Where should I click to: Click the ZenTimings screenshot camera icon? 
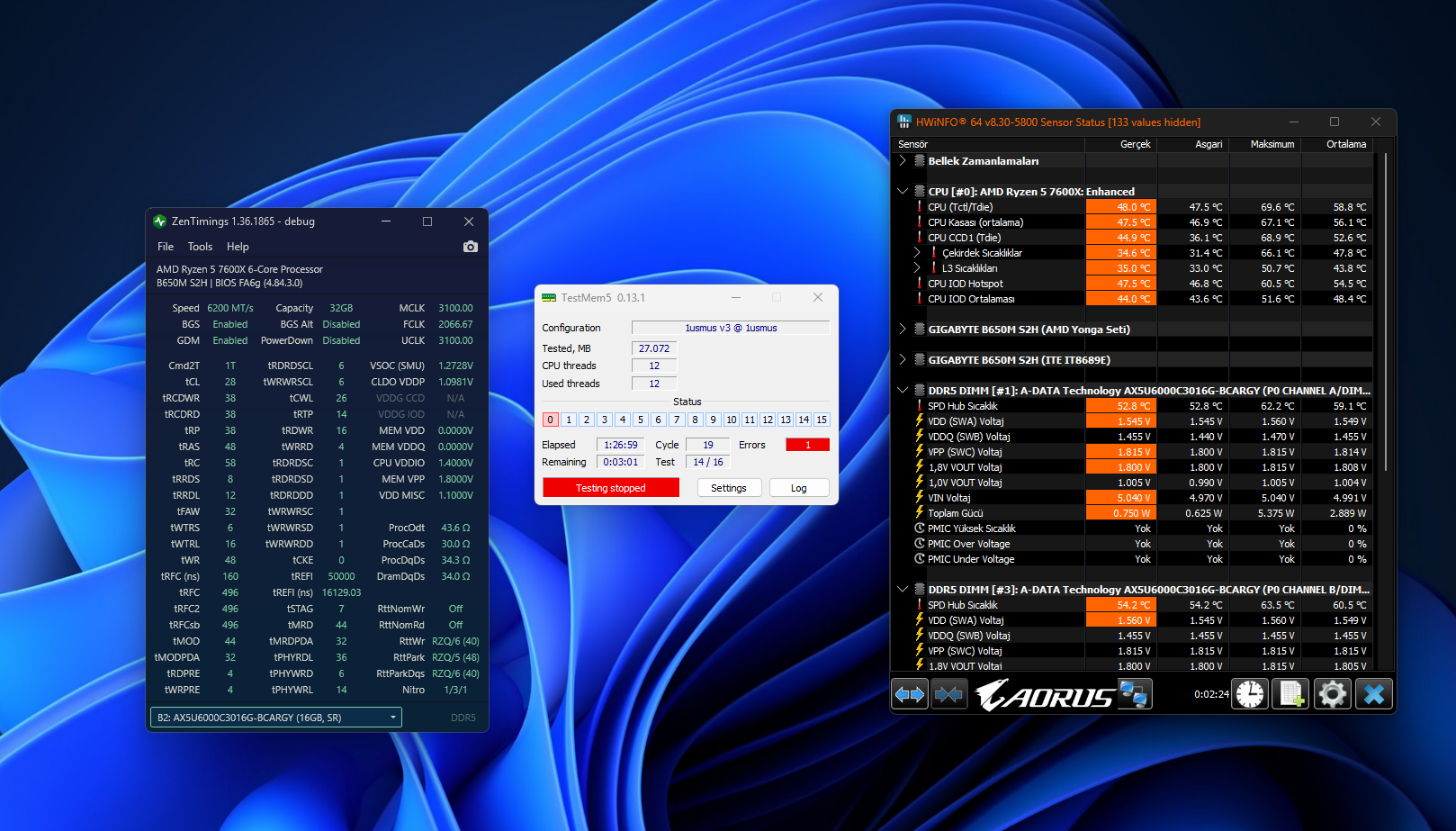tap(470, 247)
